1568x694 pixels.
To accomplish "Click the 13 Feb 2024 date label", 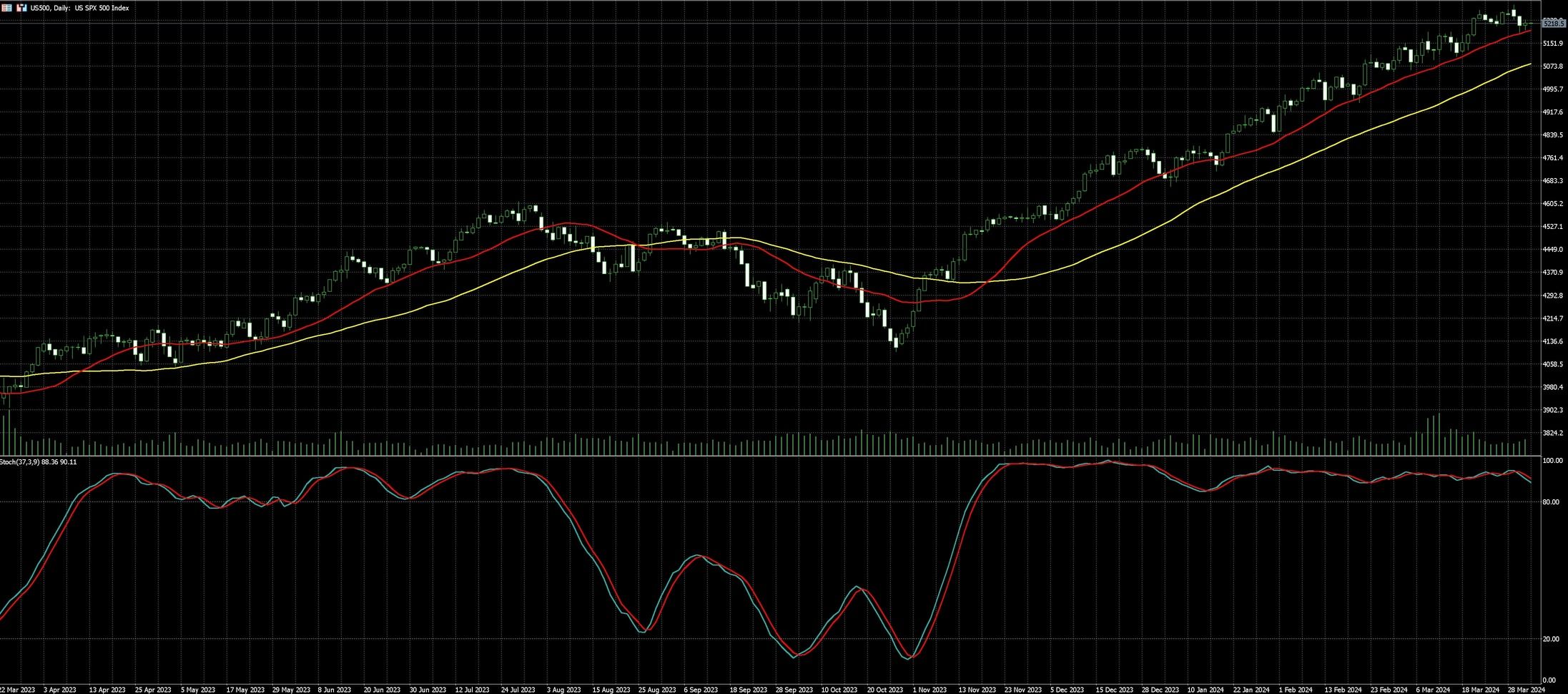I will 1343,690.
